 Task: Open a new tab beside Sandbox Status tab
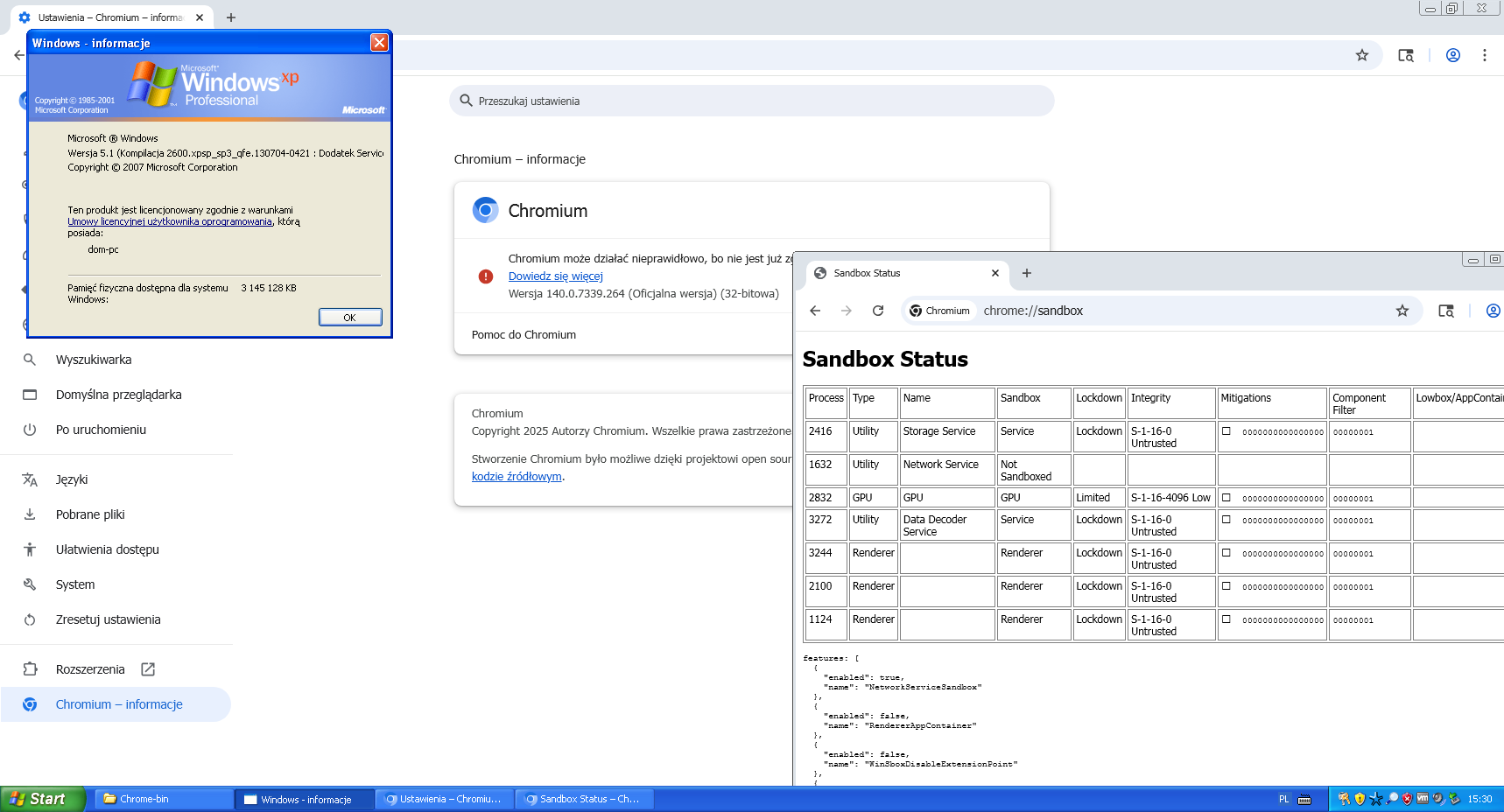pos(1027,273)
